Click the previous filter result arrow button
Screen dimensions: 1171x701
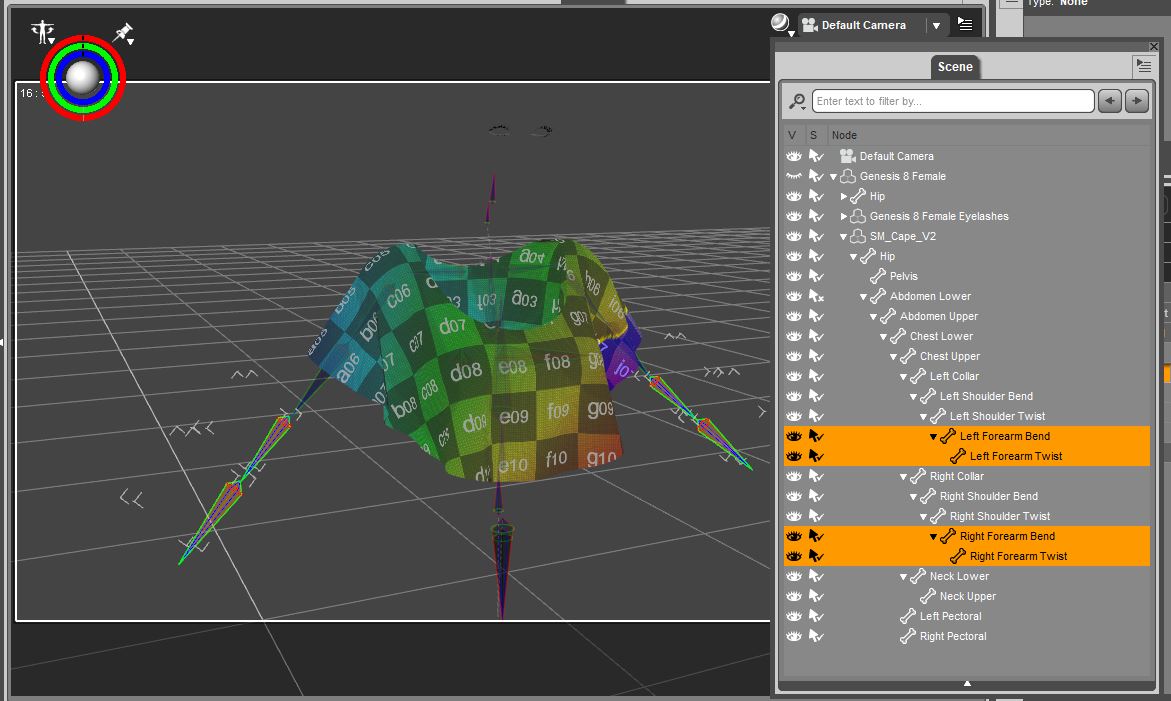click(1109, 101)
